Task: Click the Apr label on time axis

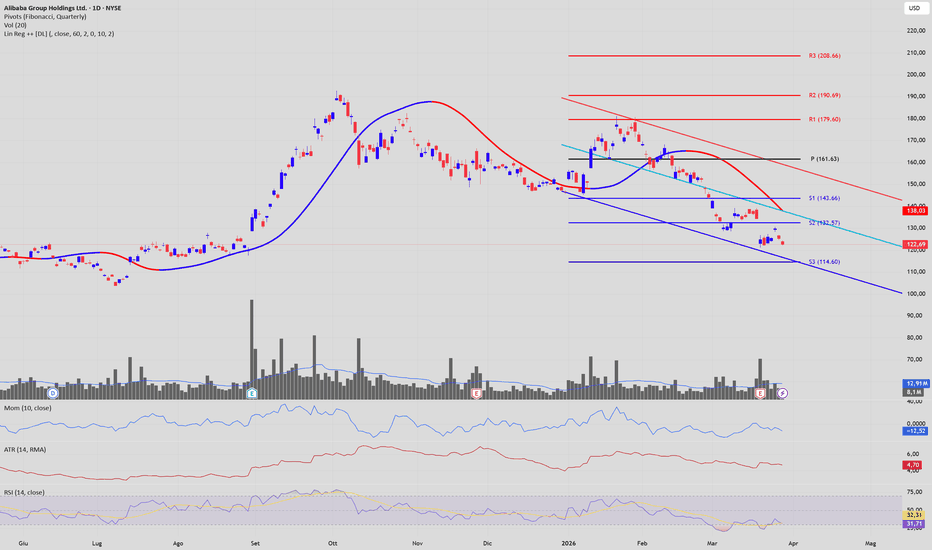Action: click(x=792, y=543)
